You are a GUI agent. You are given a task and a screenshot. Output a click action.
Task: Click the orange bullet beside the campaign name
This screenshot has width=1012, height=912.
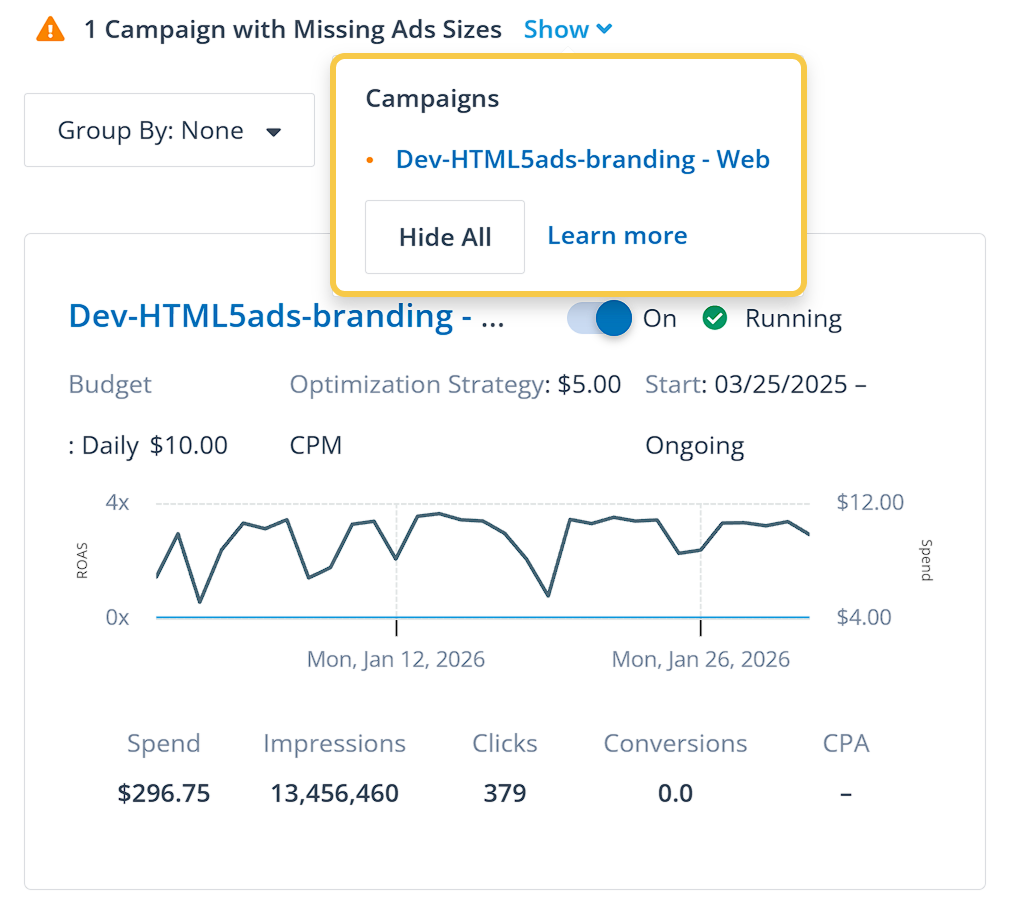click(x=370, y=160)
